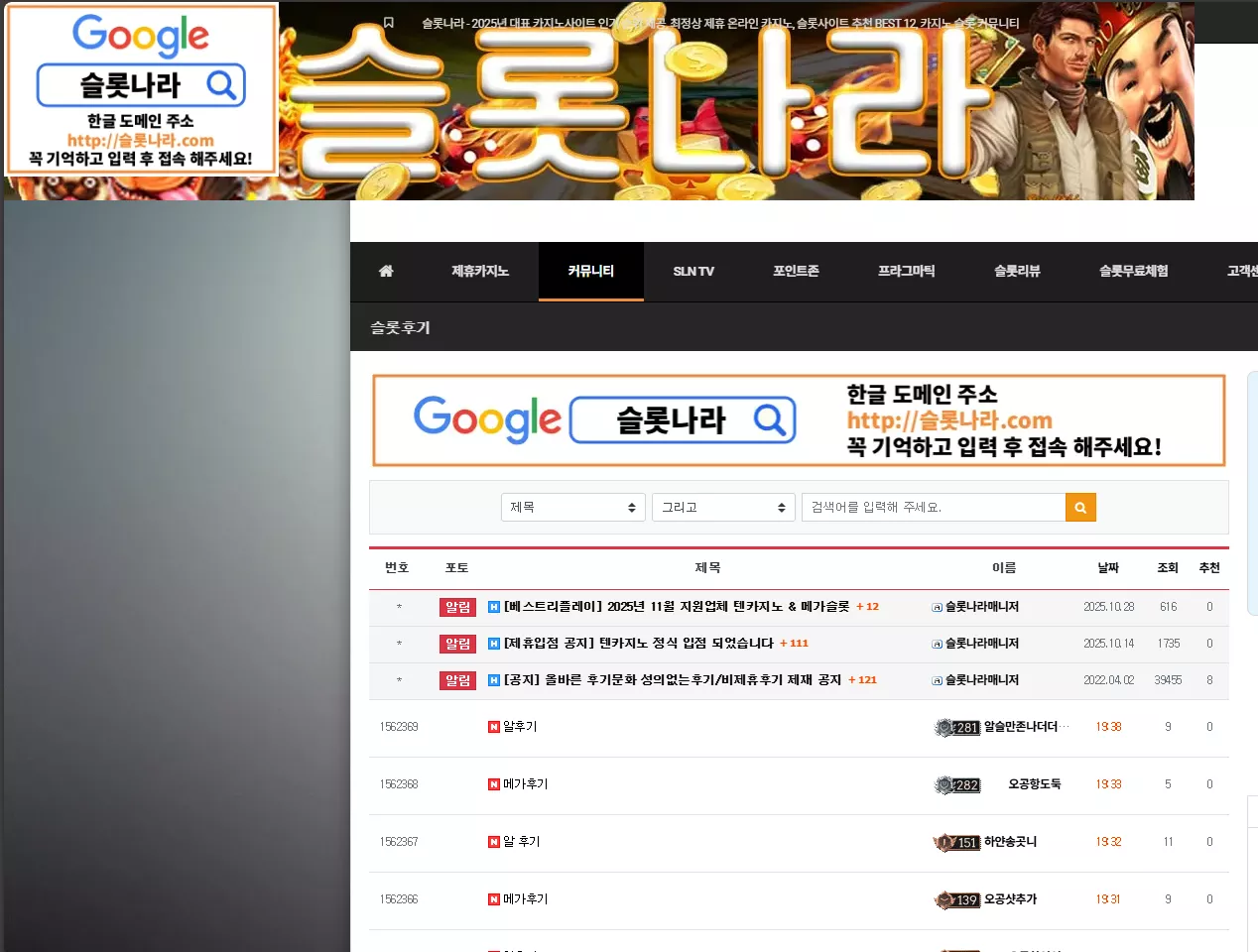Click level 139 badge icon beside 오공샷추가
Screen dimensions: 1258x952
coord(957,900)
